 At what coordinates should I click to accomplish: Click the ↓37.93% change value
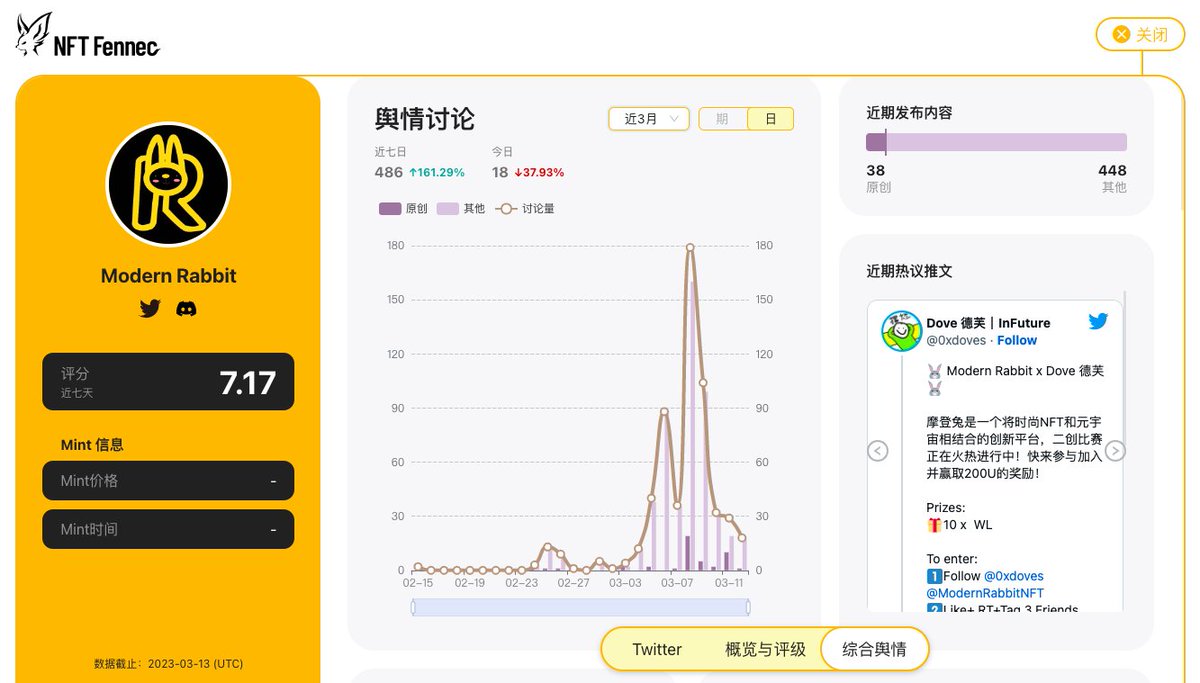click(540, 172)
